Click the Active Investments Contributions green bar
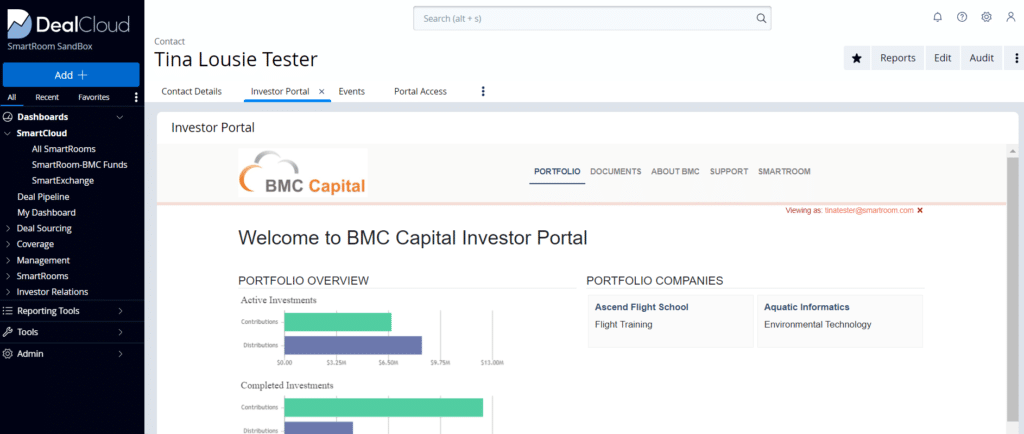The width and height of the screenshot is (1024, 434). click(338, 322)
